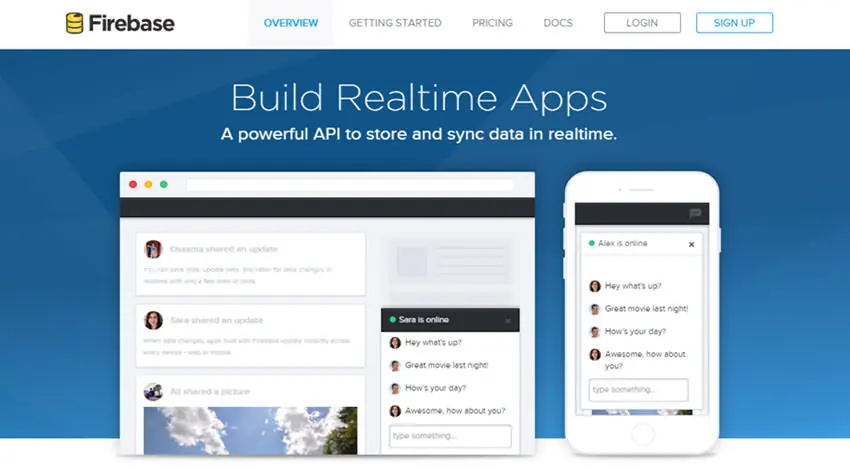
Task: Click avatar beside desktop 'Great movie last night!'
Action: tap(395, 365)
